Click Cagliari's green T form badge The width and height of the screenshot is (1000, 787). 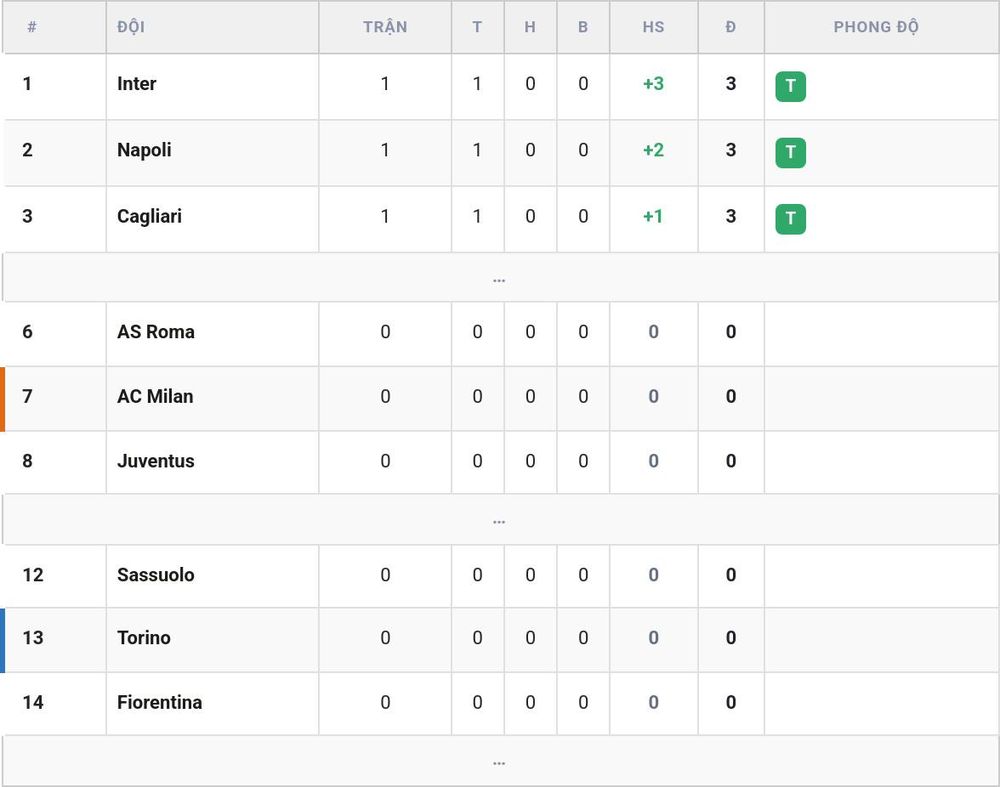tap(790, 219)
